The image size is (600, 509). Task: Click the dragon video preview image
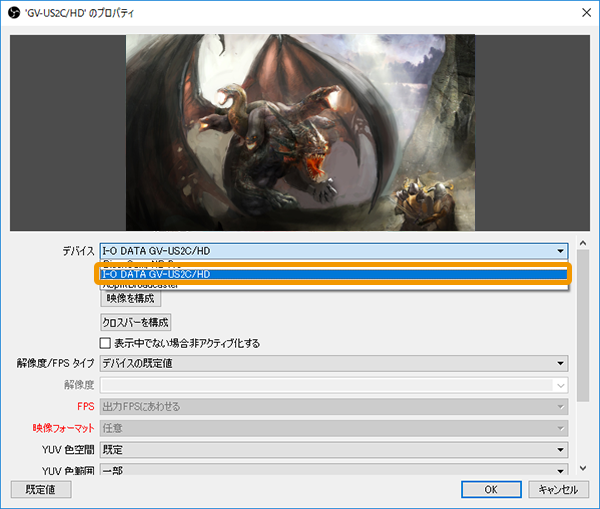tap(300, 132)
